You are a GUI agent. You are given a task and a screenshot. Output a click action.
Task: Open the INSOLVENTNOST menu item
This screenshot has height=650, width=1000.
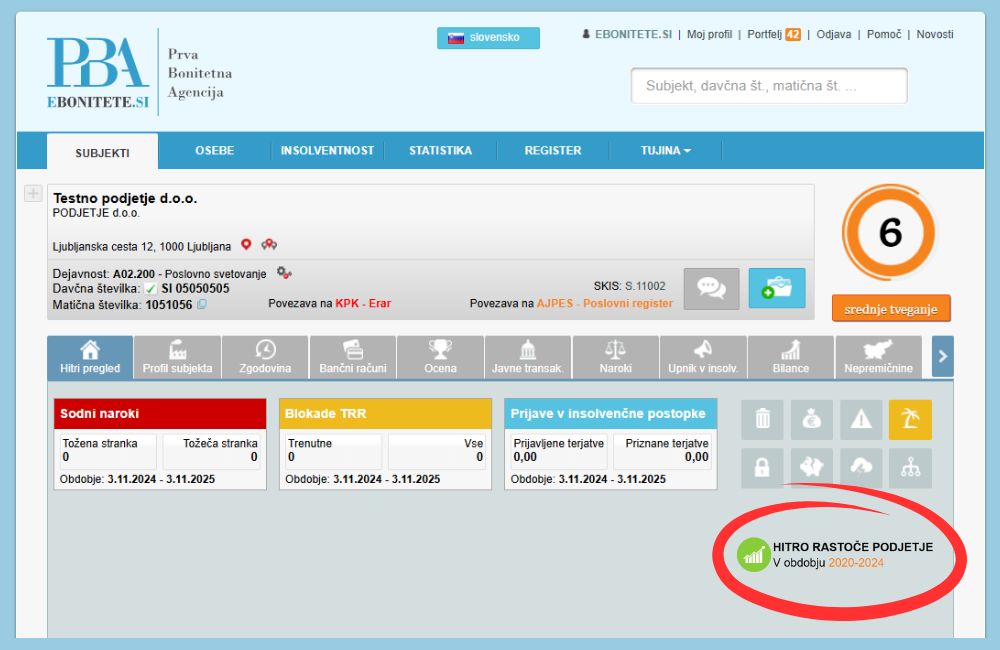pyautogui.click(x=327, y=151)
